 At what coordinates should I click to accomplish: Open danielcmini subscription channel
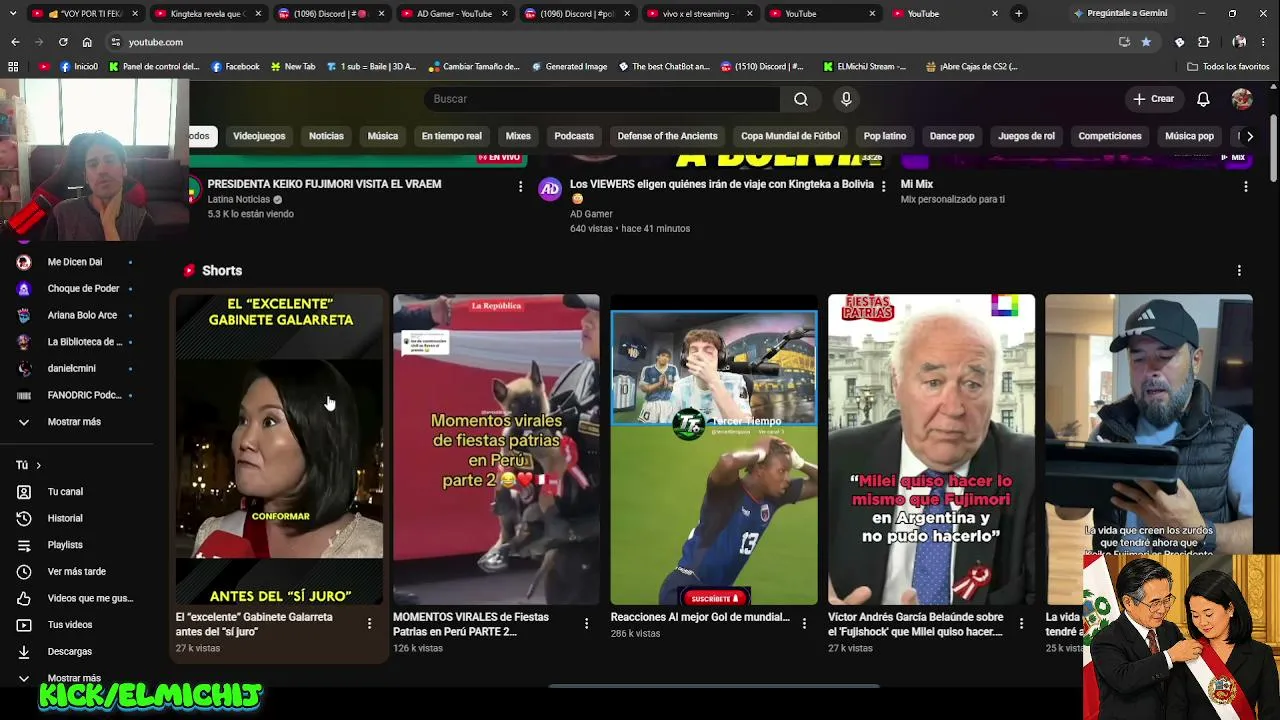click(77, 368)
